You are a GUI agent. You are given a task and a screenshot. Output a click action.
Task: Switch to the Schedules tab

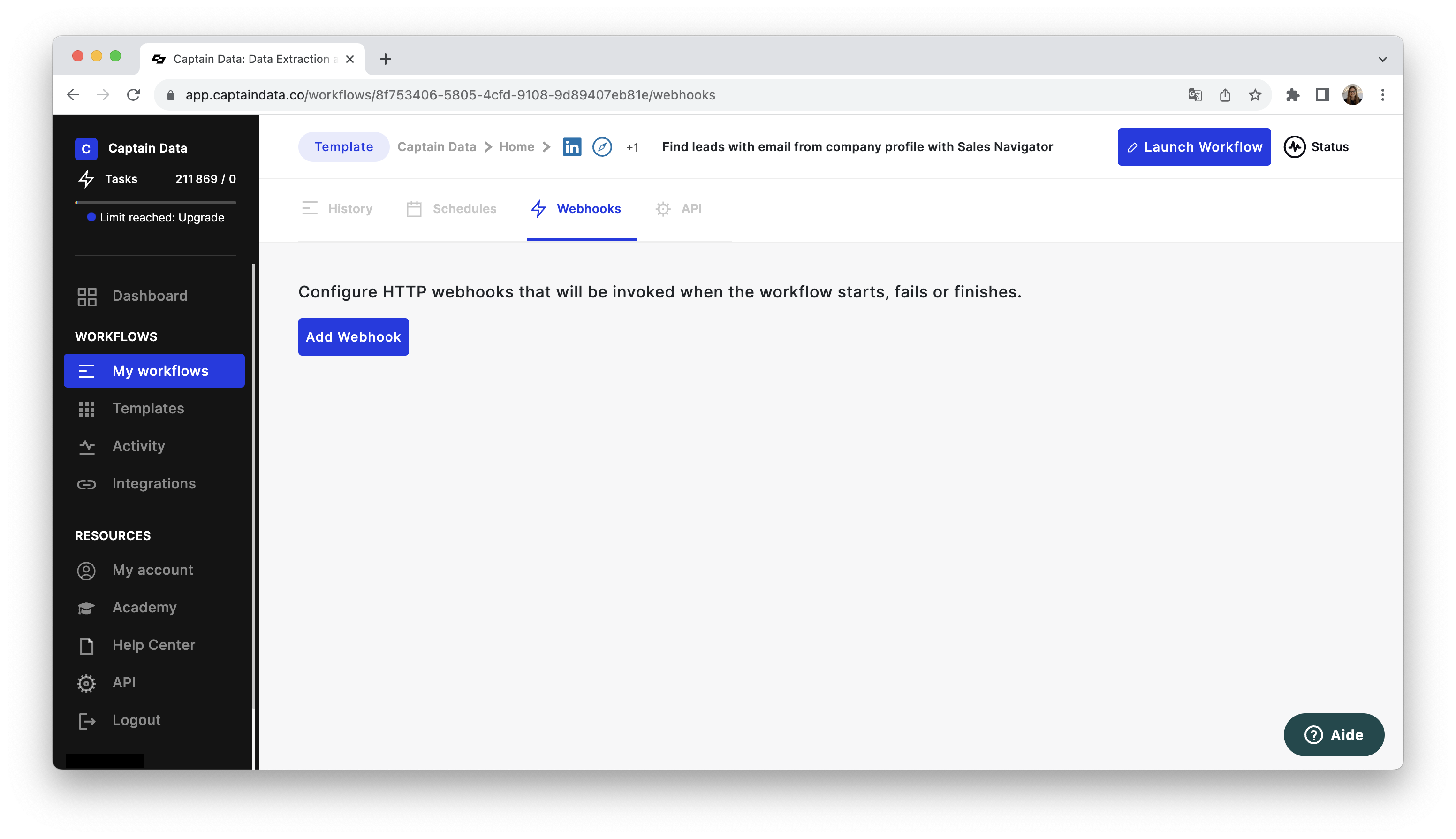452,209
